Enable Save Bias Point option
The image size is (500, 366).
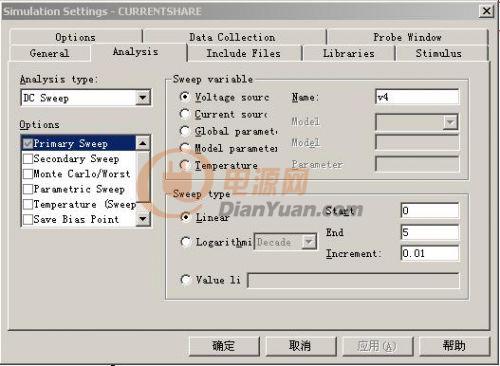(x=28, y=219)
